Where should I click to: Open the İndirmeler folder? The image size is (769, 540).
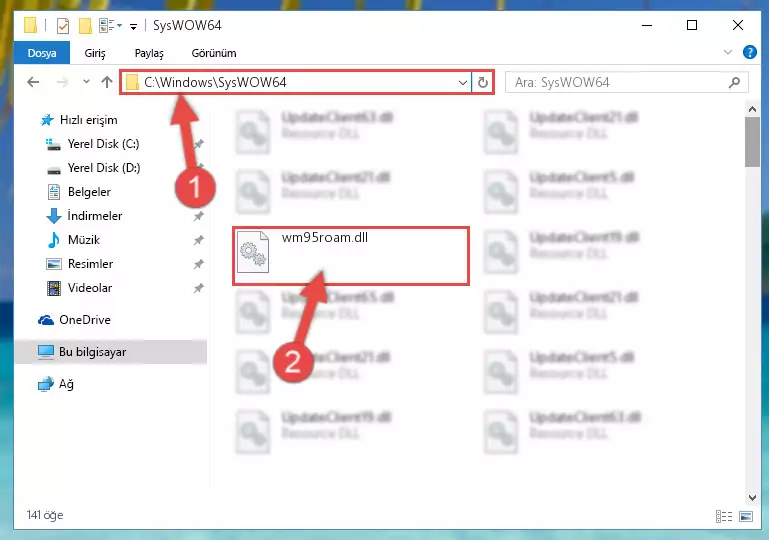coord(95,216)
